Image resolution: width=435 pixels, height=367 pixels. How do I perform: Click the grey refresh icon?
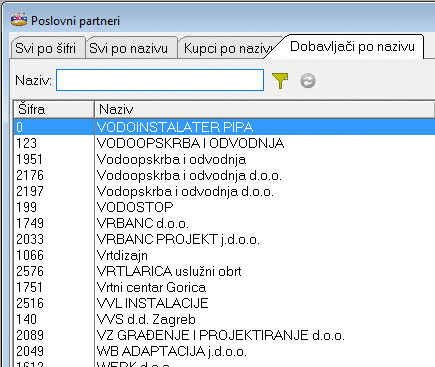308,81
